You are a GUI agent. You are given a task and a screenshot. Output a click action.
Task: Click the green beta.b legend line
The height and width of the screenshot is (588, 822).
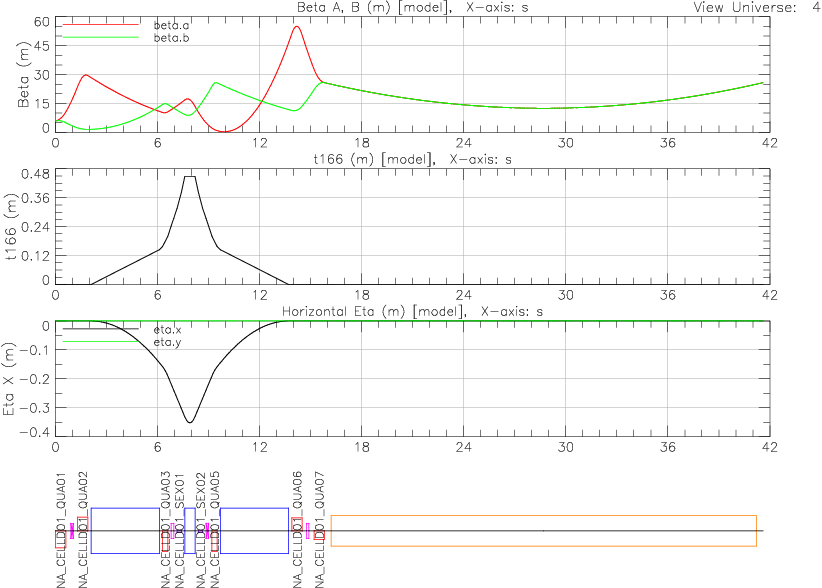[101, 37]
